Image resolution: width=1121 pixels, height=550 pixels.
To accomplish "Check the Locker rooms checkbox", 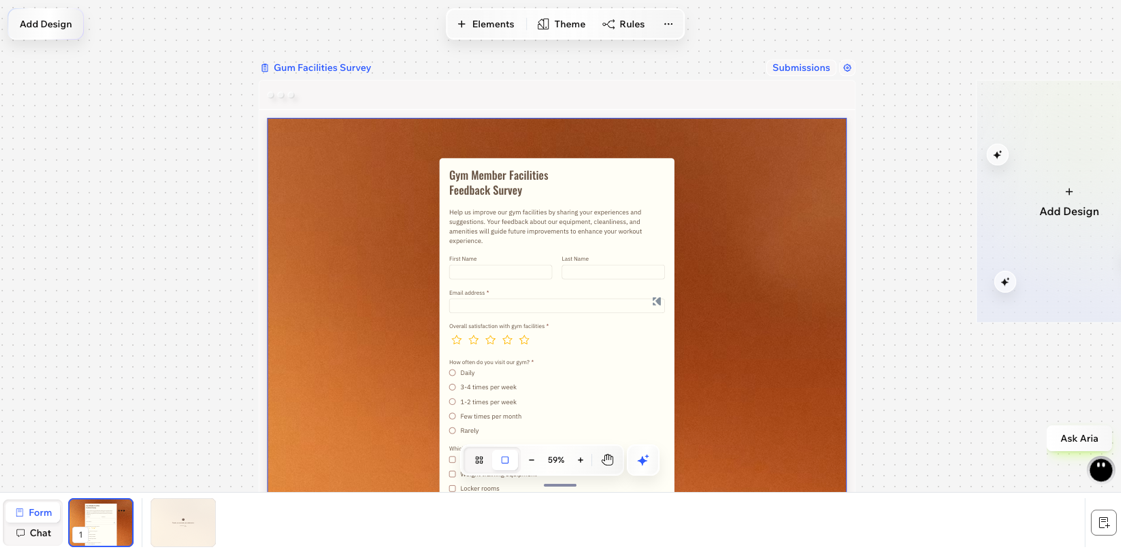I will point(452,489).
